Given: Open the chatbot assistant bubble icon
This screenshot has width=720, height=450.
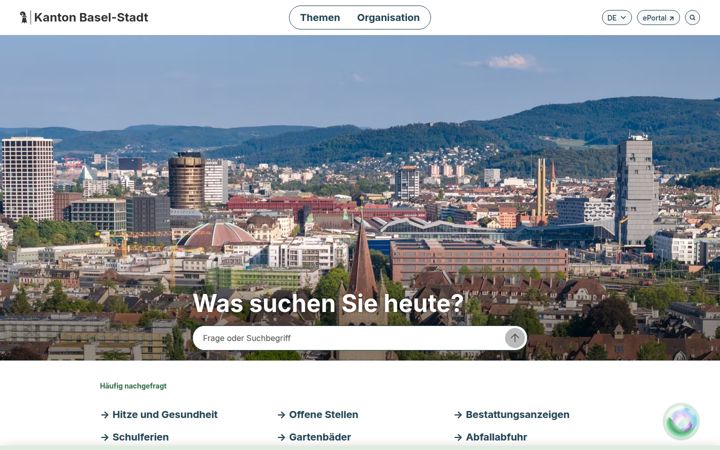Looking at the screenshot, I should pos(681,421).
